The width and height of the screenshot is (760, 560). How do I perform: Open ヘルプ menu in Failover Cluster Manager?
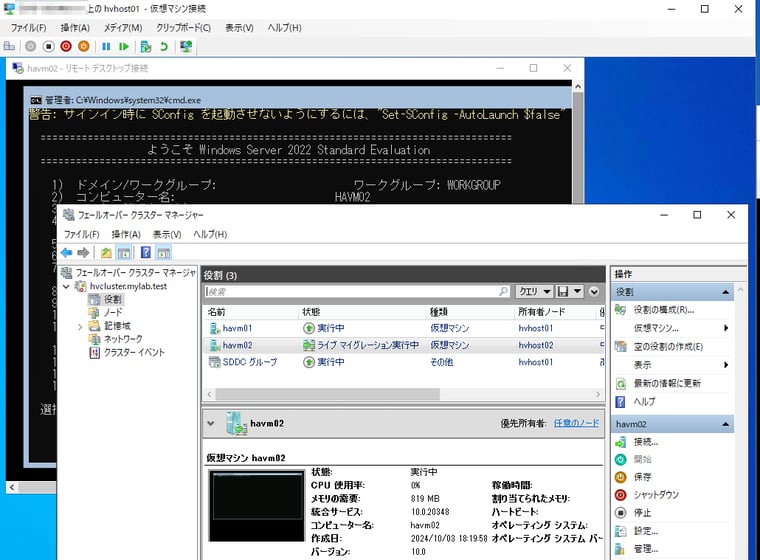(210, 234)
